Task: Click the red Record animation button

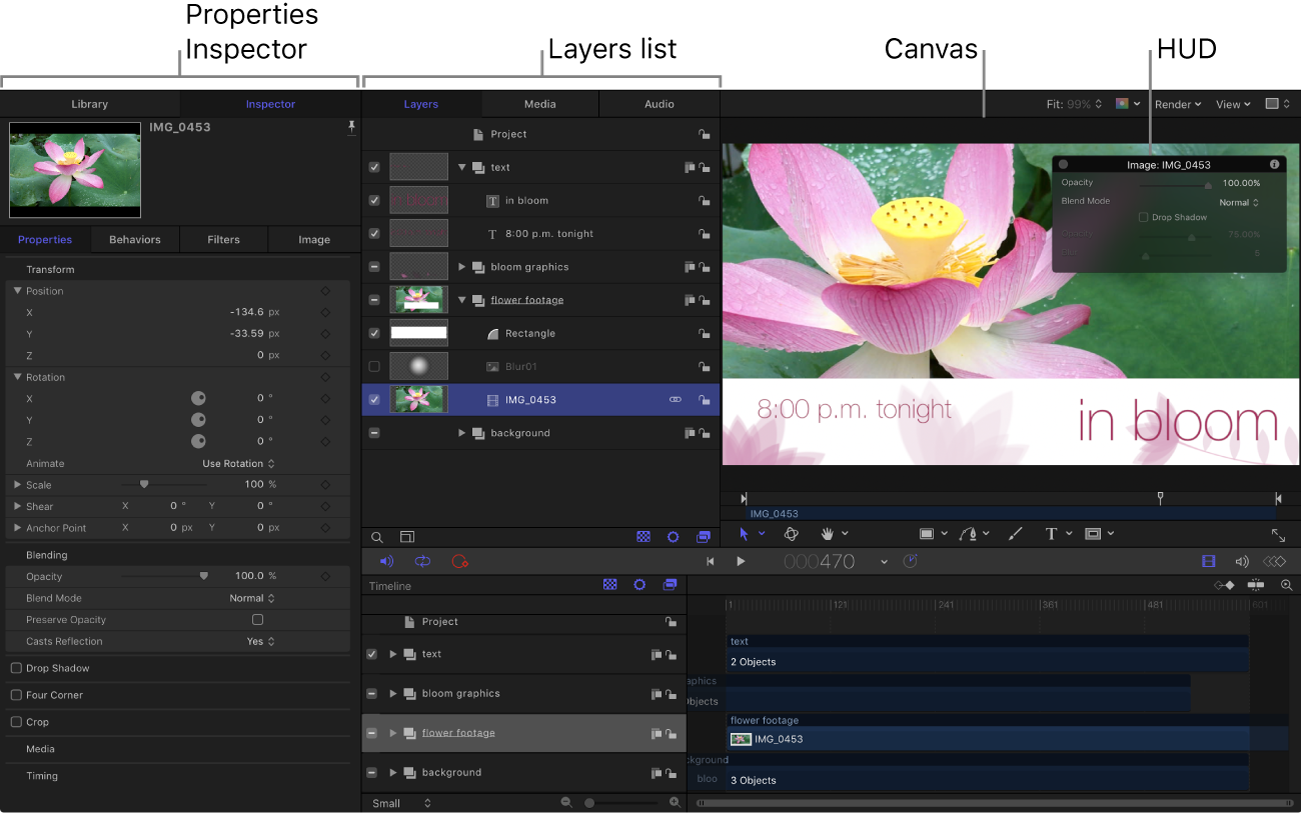Action: 459,561
